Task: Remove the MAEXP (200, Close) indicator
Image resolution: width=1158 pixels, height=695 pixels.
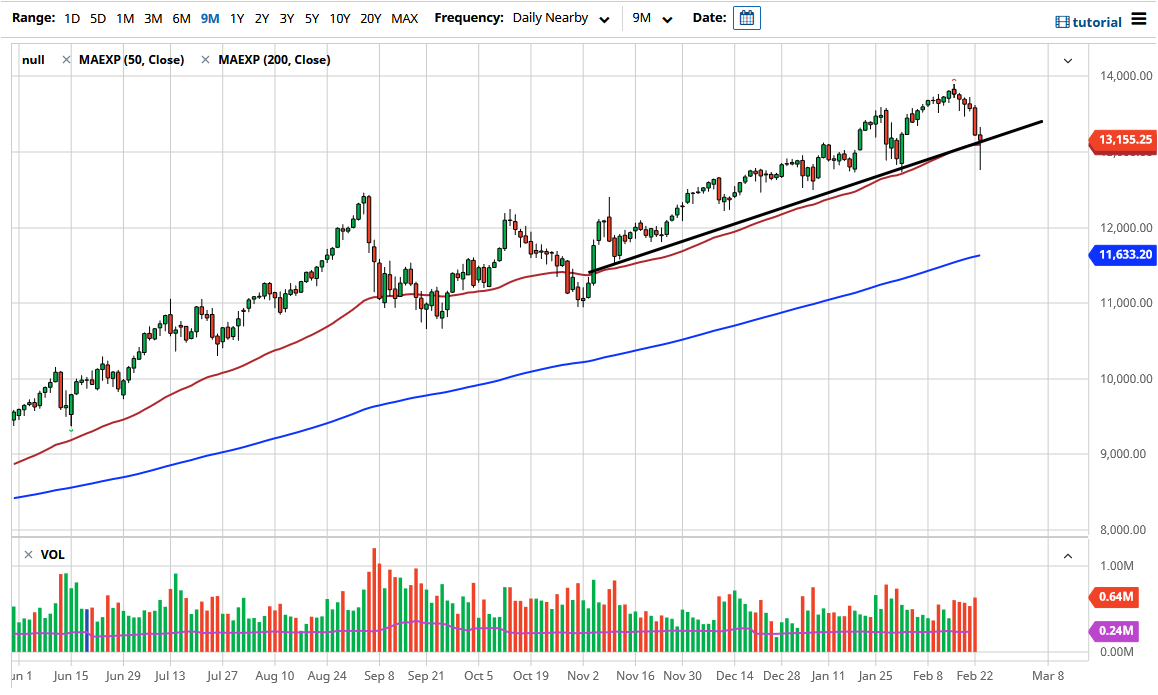Action: pyautogui.click(x=205, y=59)
